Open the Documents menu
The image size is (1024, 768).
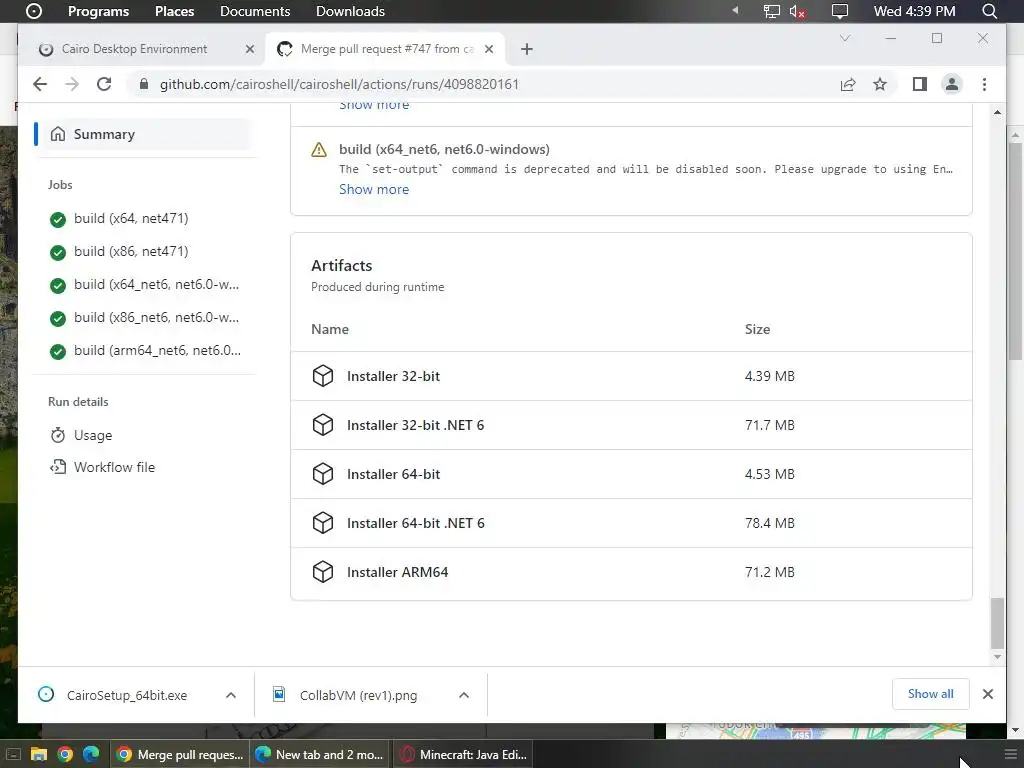coord(255,11)
